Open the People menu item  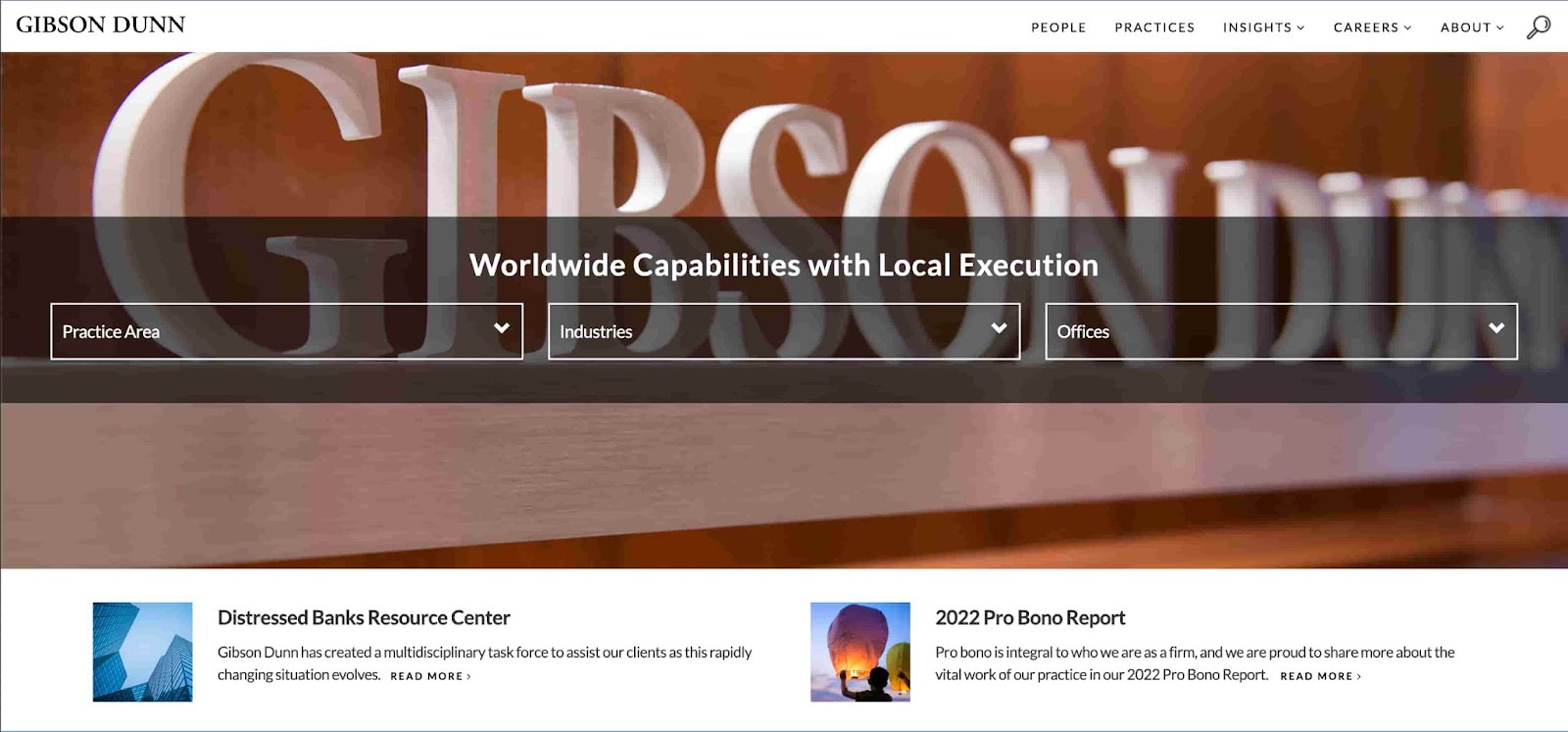point(1058,27)
